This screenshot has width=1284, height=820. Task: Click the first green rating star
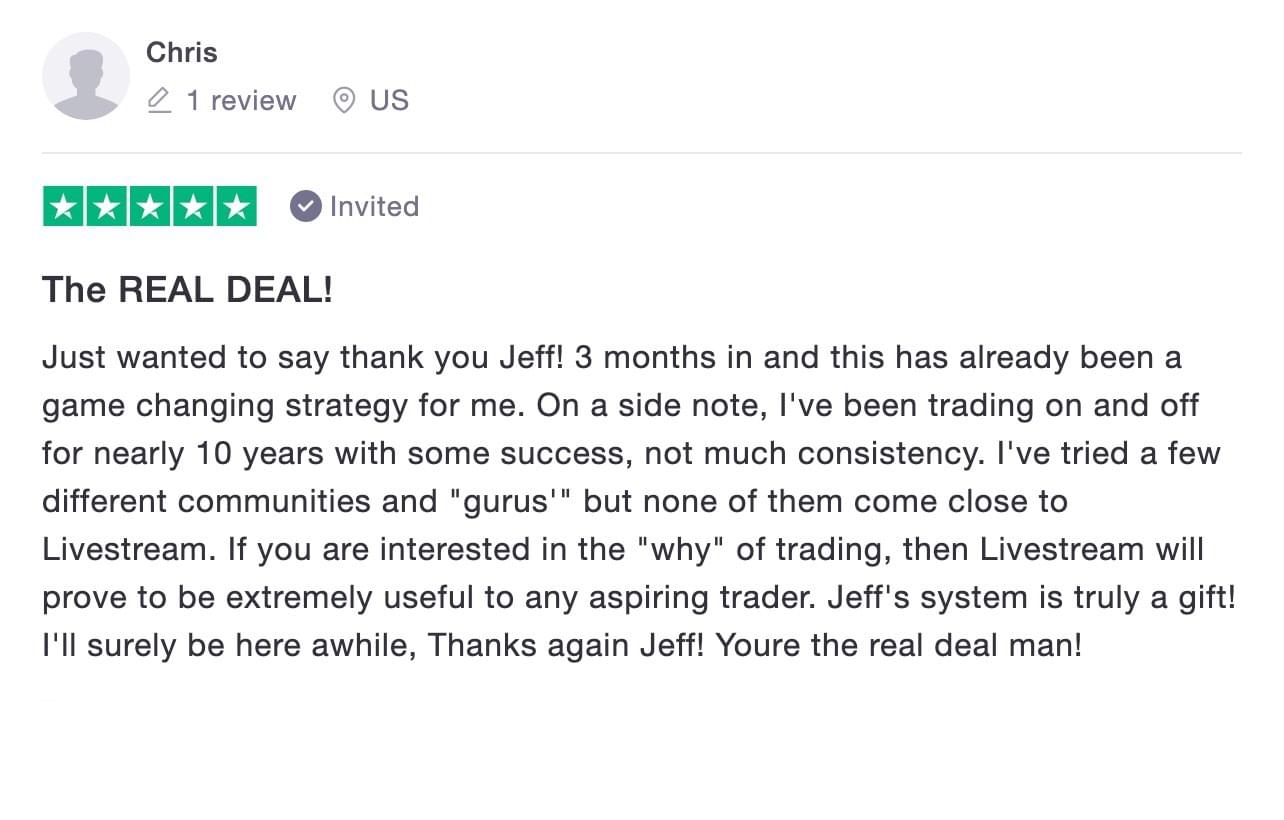click(x=64, y=207)
